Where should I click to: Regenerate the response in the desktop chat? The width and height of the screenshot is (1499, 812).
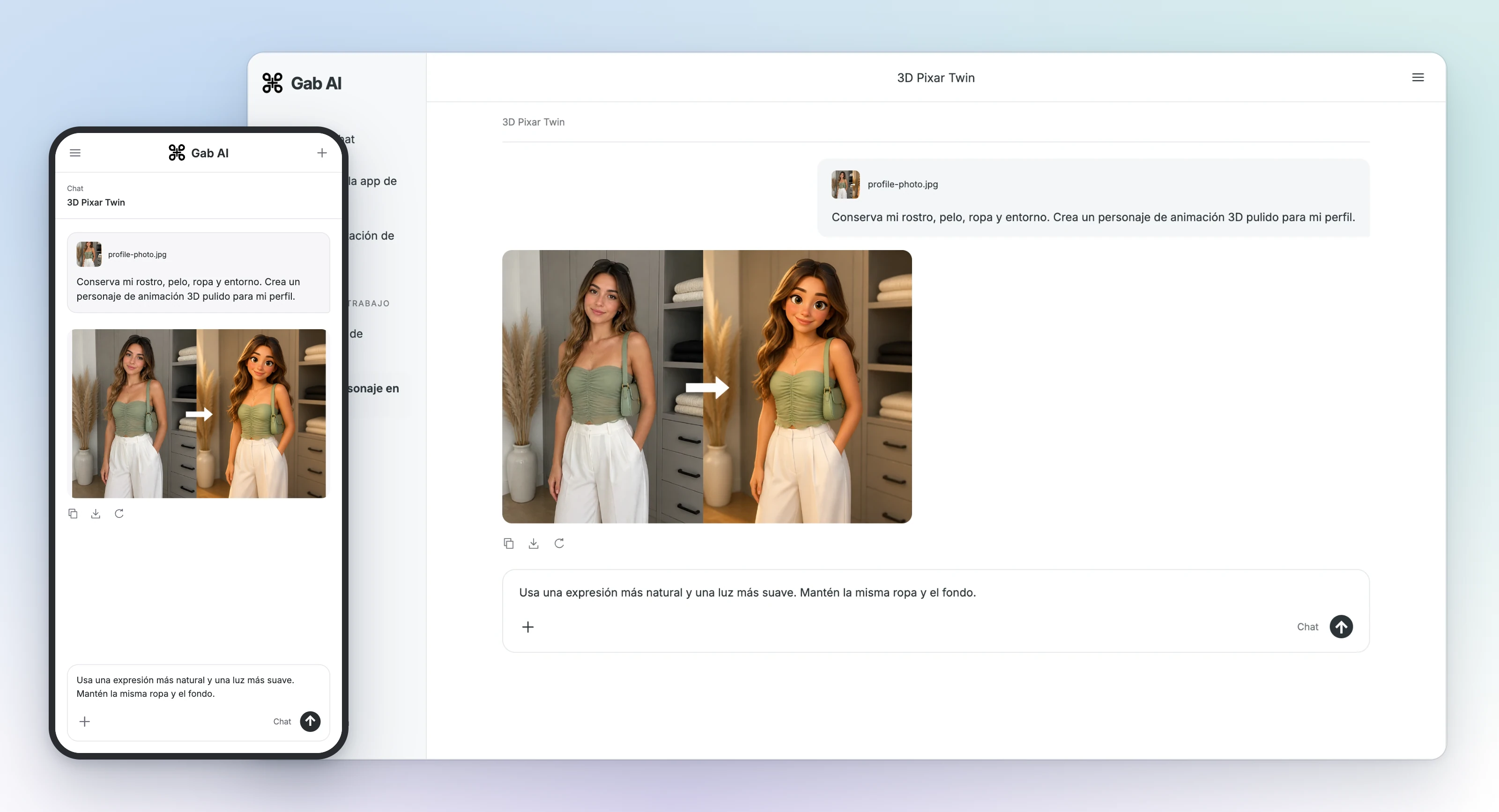click(559, 543)
